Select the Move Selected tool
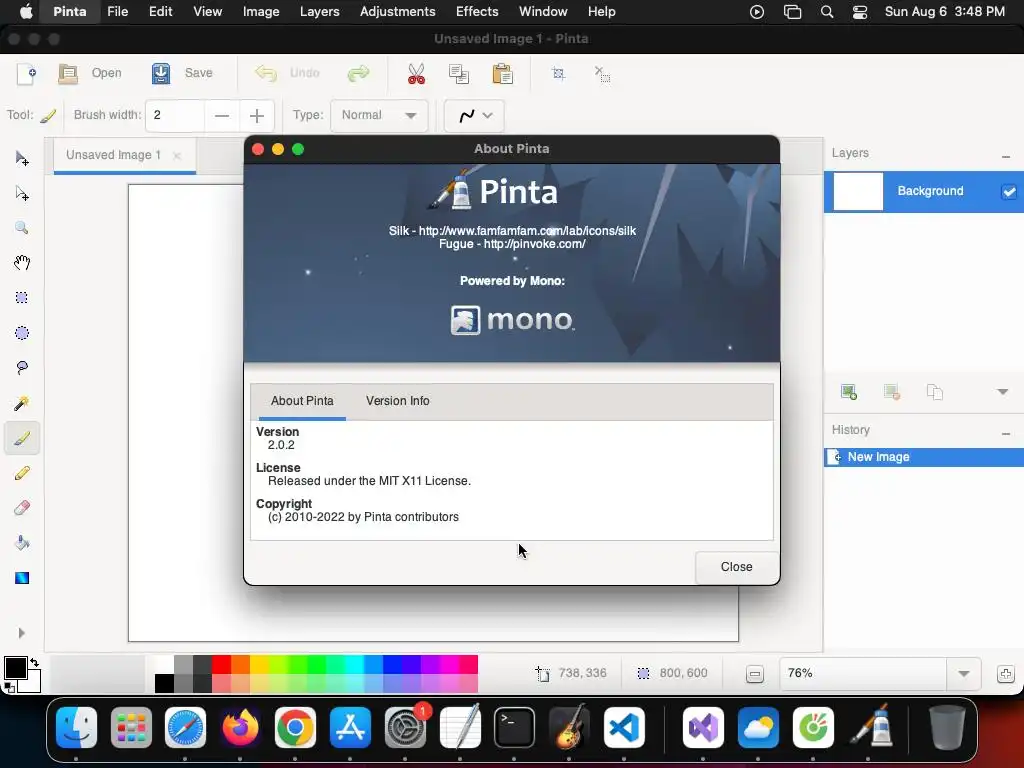Viewport: 1024px width, 768px height. pyautogui.click(x=22, y=159)
